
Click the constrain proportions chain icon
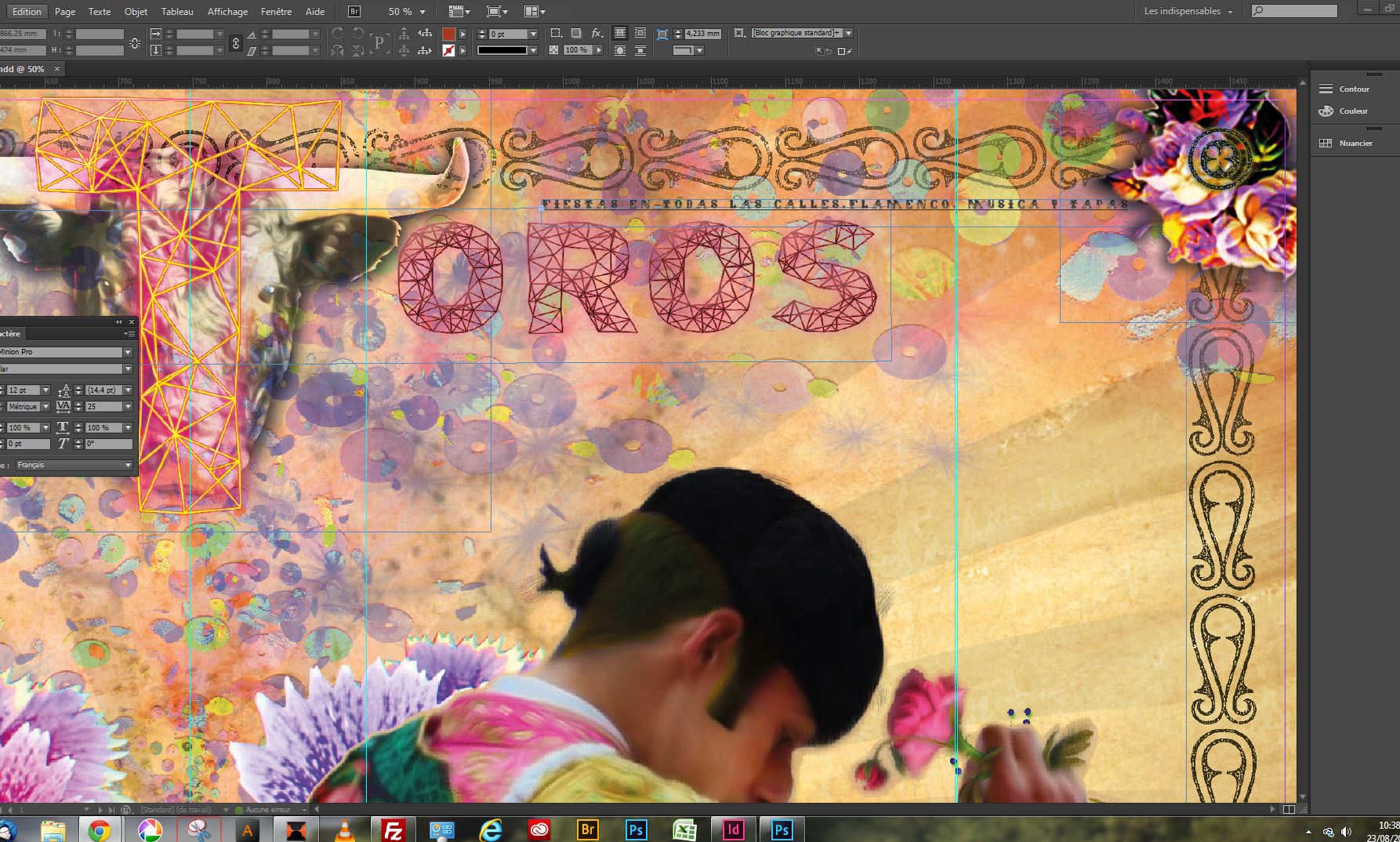[x=235, y=42]
